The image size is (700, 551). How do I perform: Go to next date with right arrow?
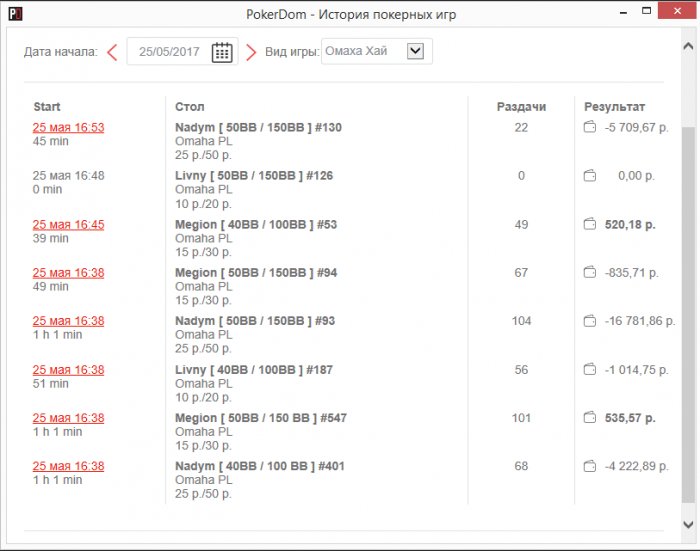251,52
